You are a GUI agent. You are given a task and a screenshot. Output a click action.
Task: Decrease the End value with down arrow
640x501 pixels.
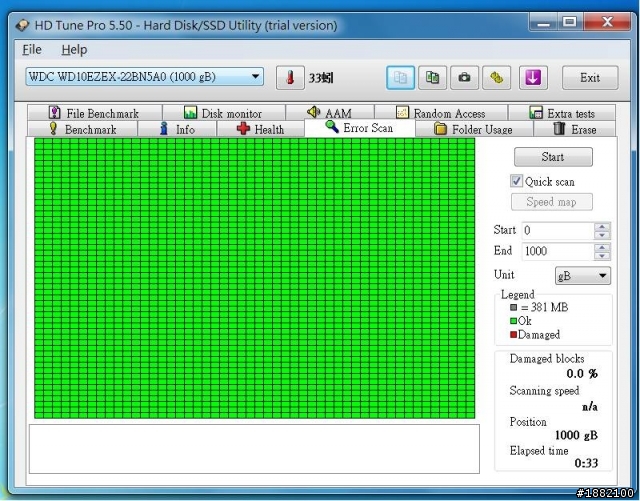pos(602,256)
